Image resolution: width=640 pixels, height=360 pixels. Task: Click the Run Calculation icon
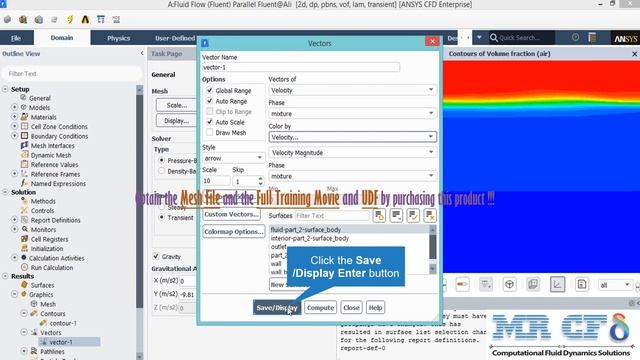24,267
